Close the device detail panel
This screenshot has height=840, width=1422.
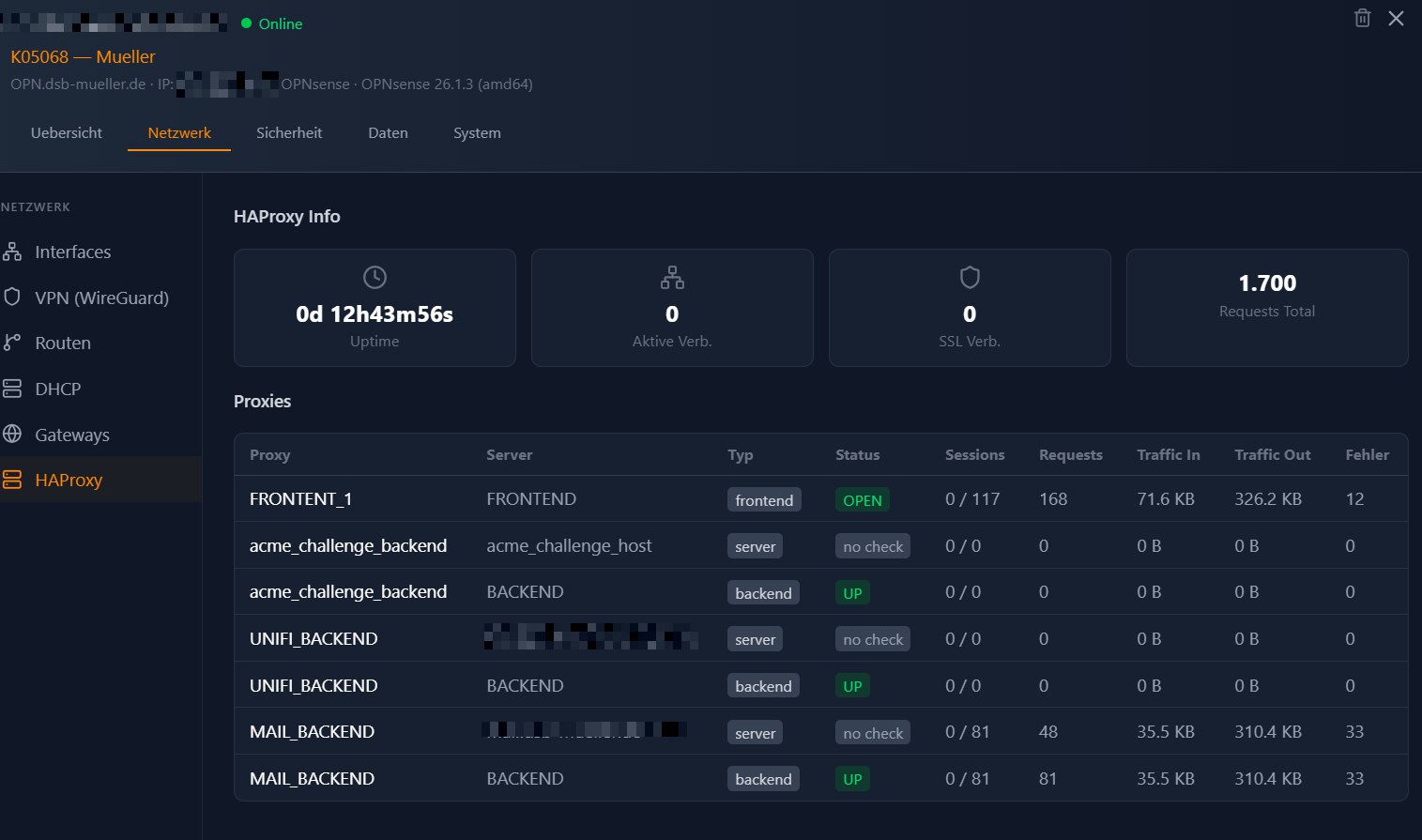1397,18
